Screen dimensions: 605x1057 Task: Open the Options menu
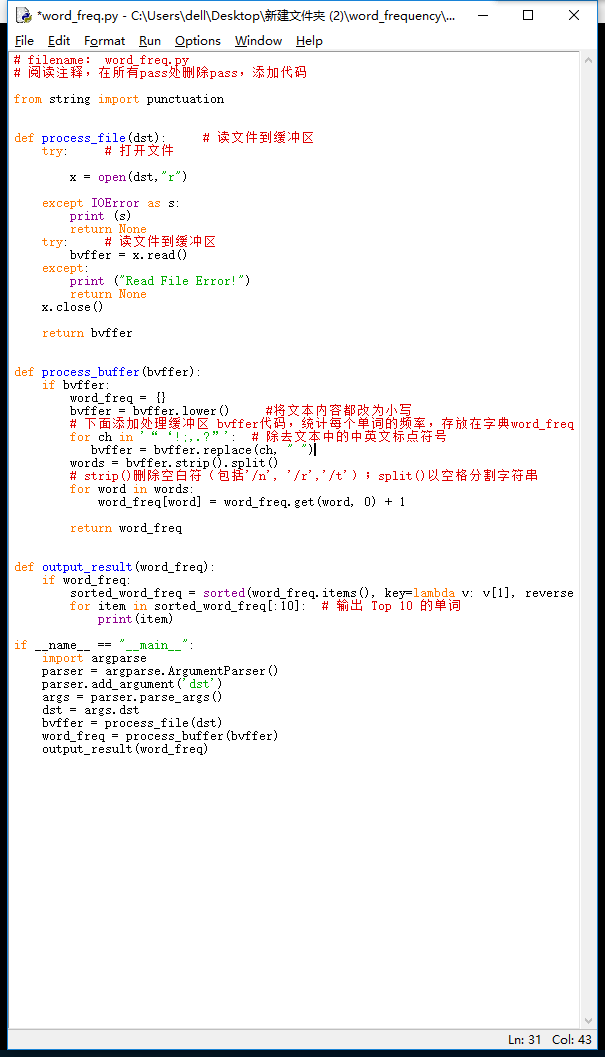coord(198,40)
